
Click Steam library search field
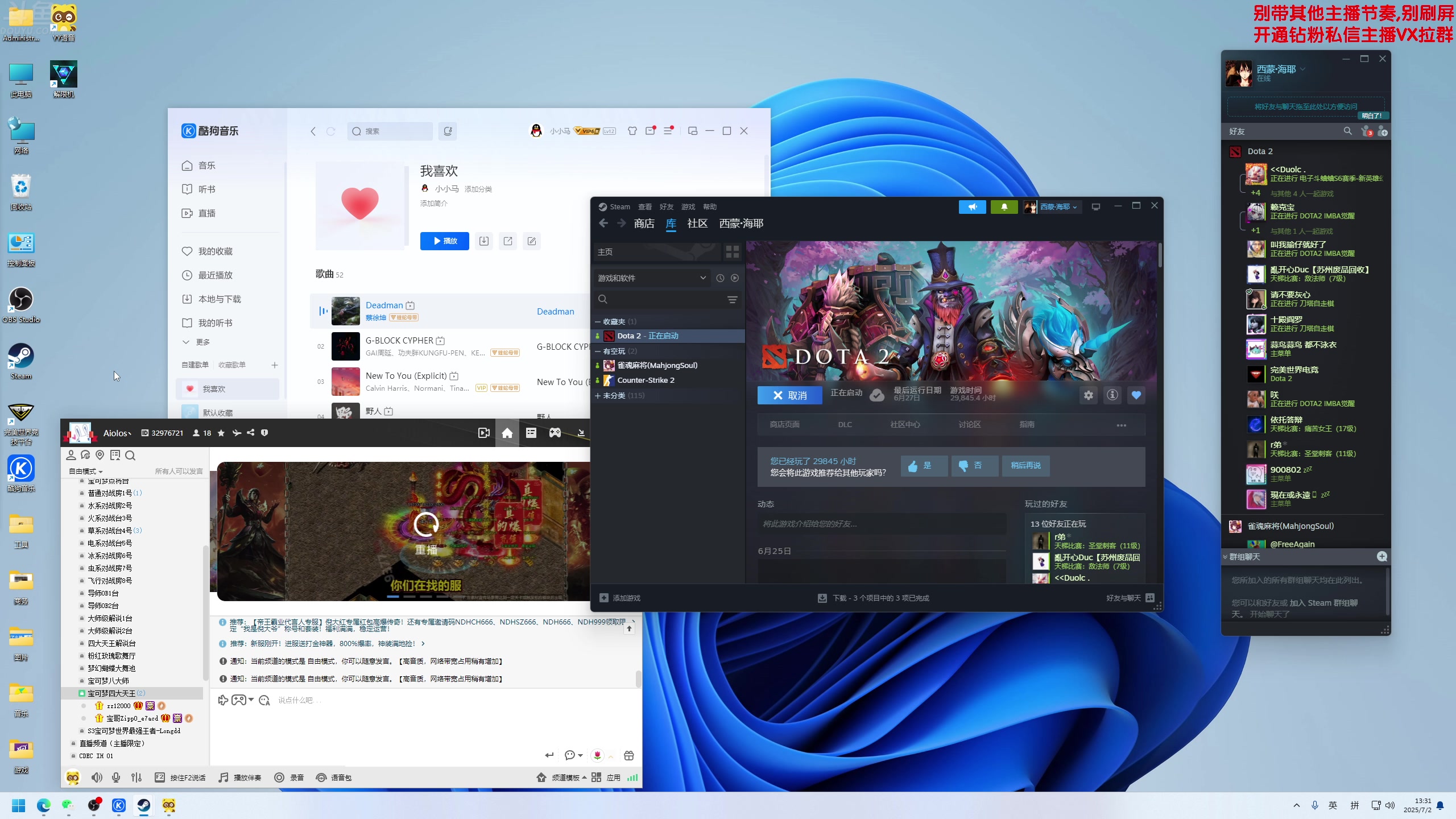pos(660,300)
